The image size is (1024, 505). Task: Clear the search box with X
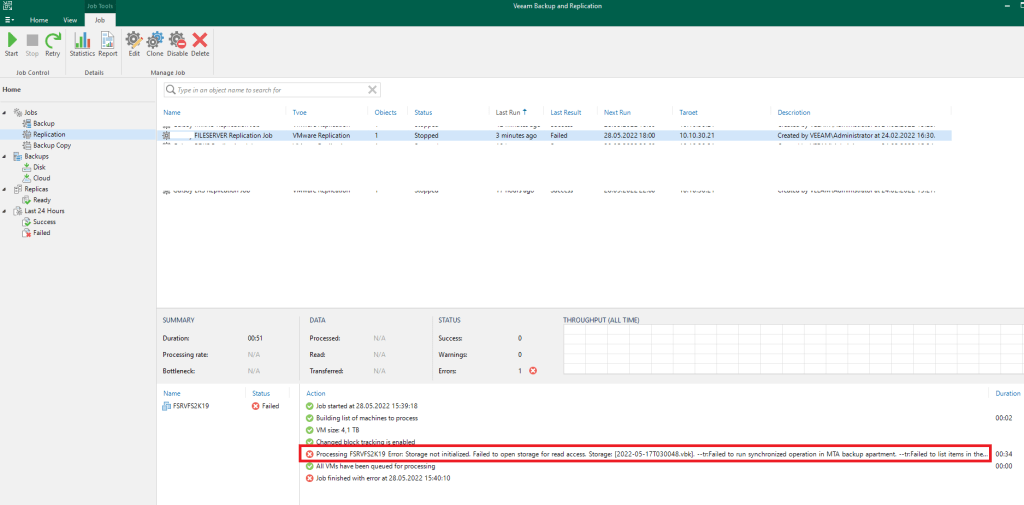[x=373, y=90]
